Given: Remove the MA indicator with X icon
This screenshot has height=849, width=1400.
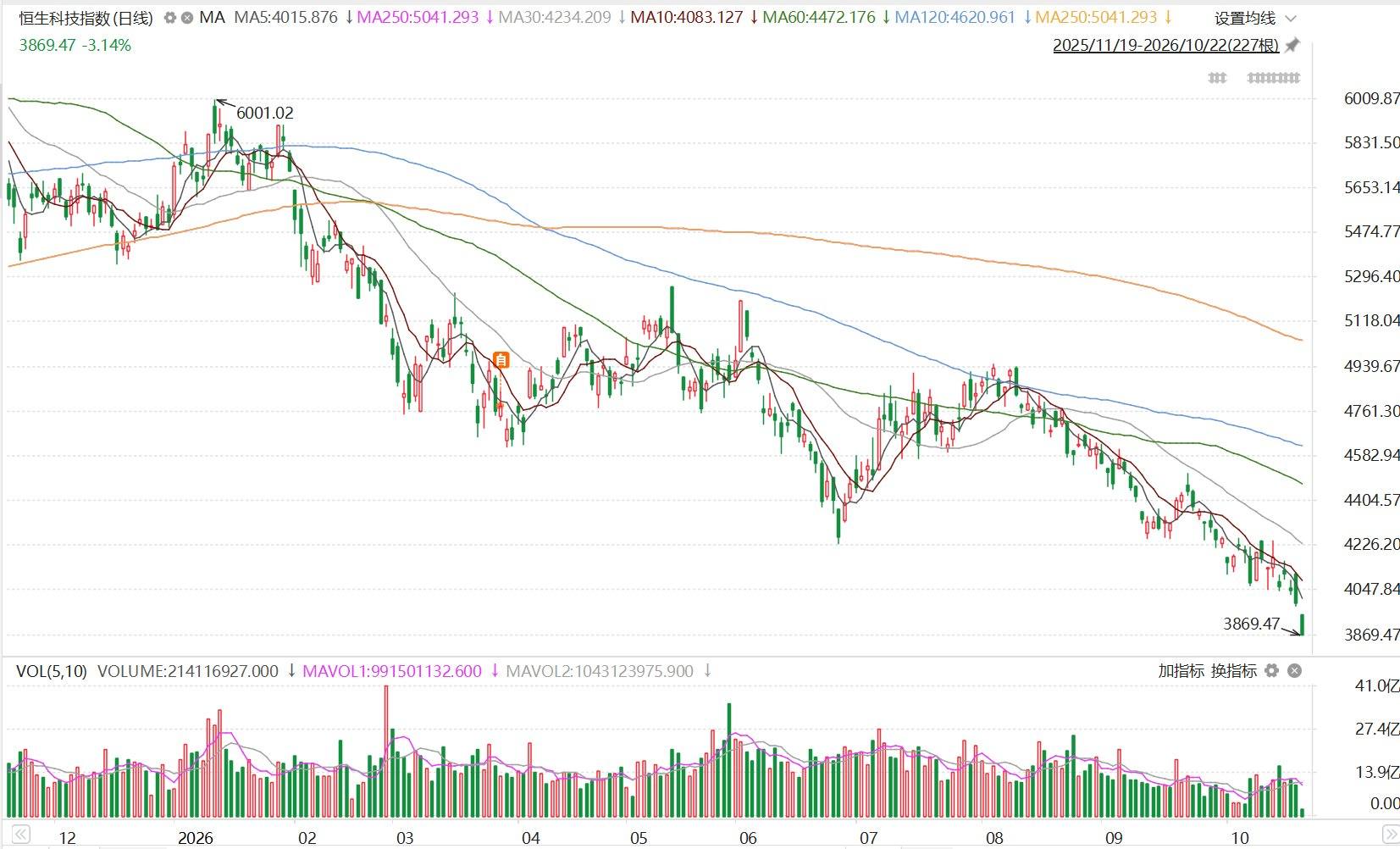Looking at the screenshot, I should pos(186,18).
